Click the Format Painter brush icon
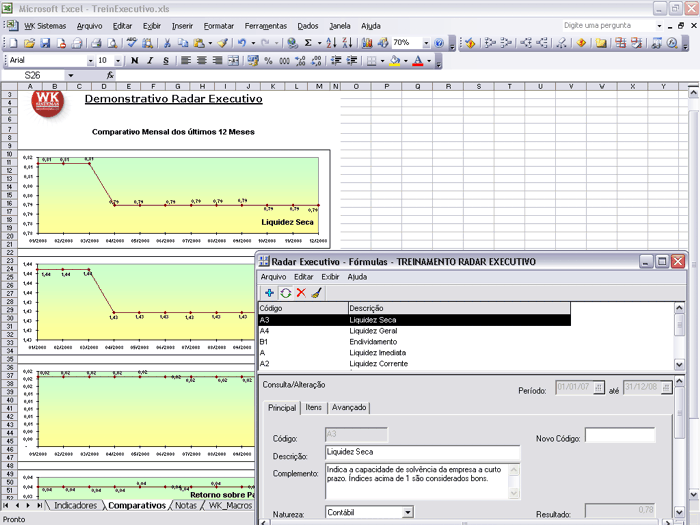The height and width of the screenshot is (525, 700). (223, 44)
